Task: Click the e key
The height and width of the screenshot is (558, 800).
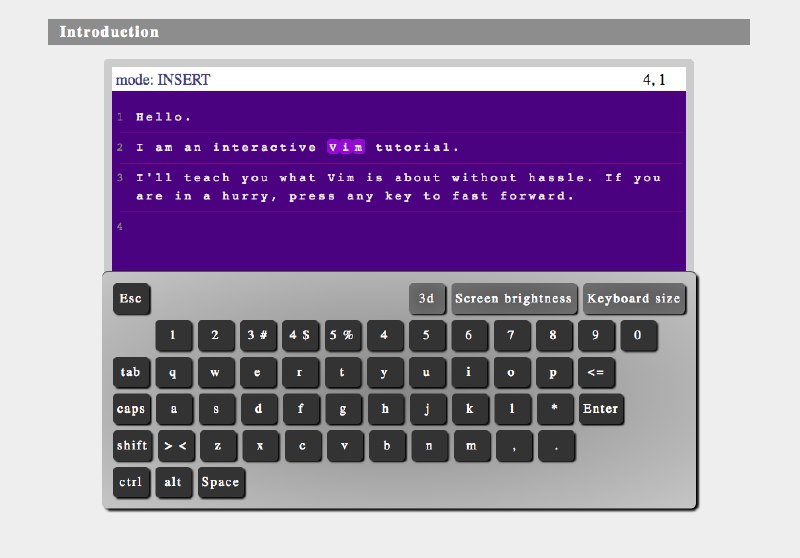Action: pos(258,372)
